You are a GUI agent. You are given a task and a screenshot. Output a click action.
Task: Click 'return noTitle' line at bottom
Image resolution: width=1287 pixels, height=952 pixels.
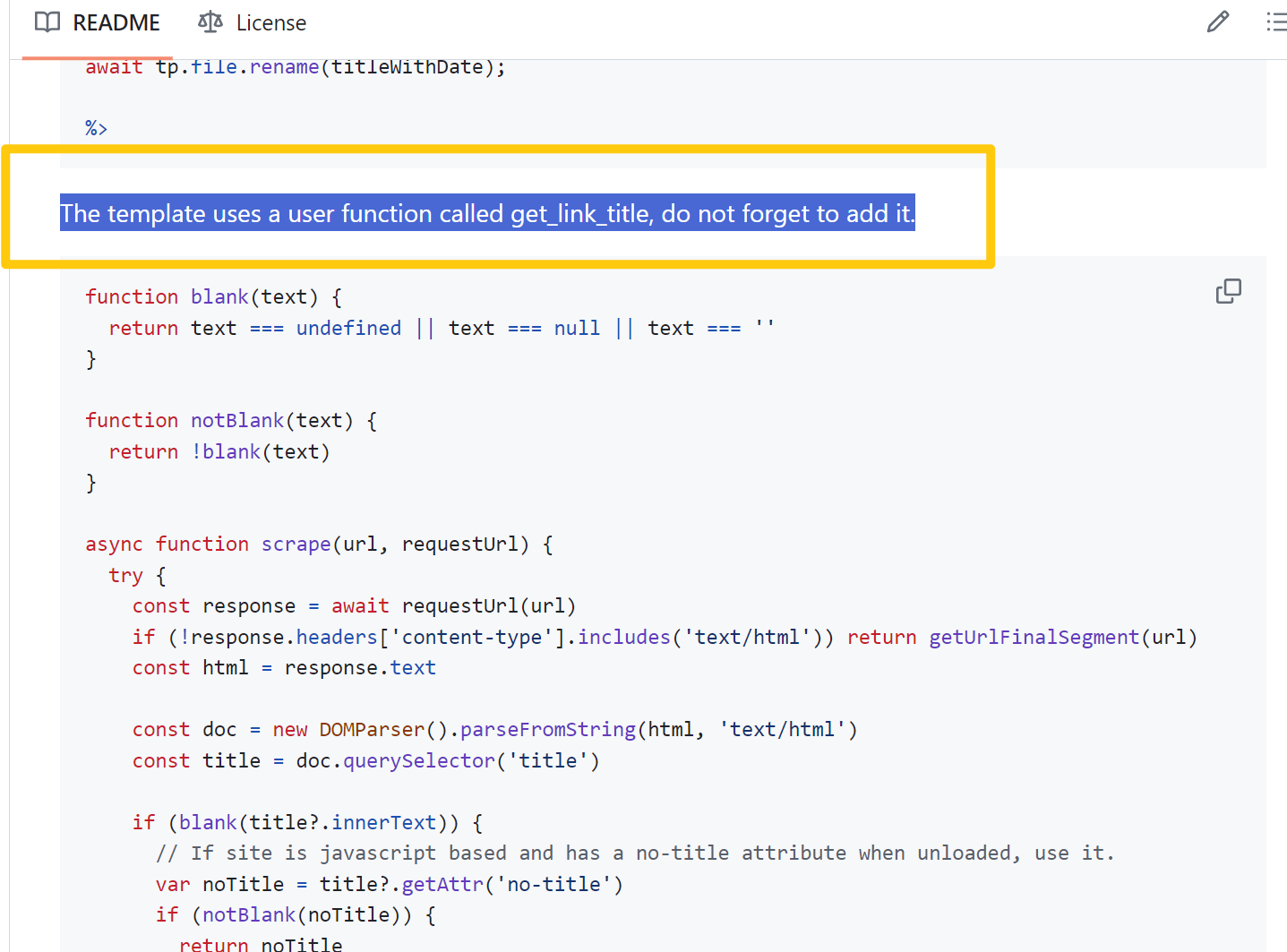[x=261, y=944]
